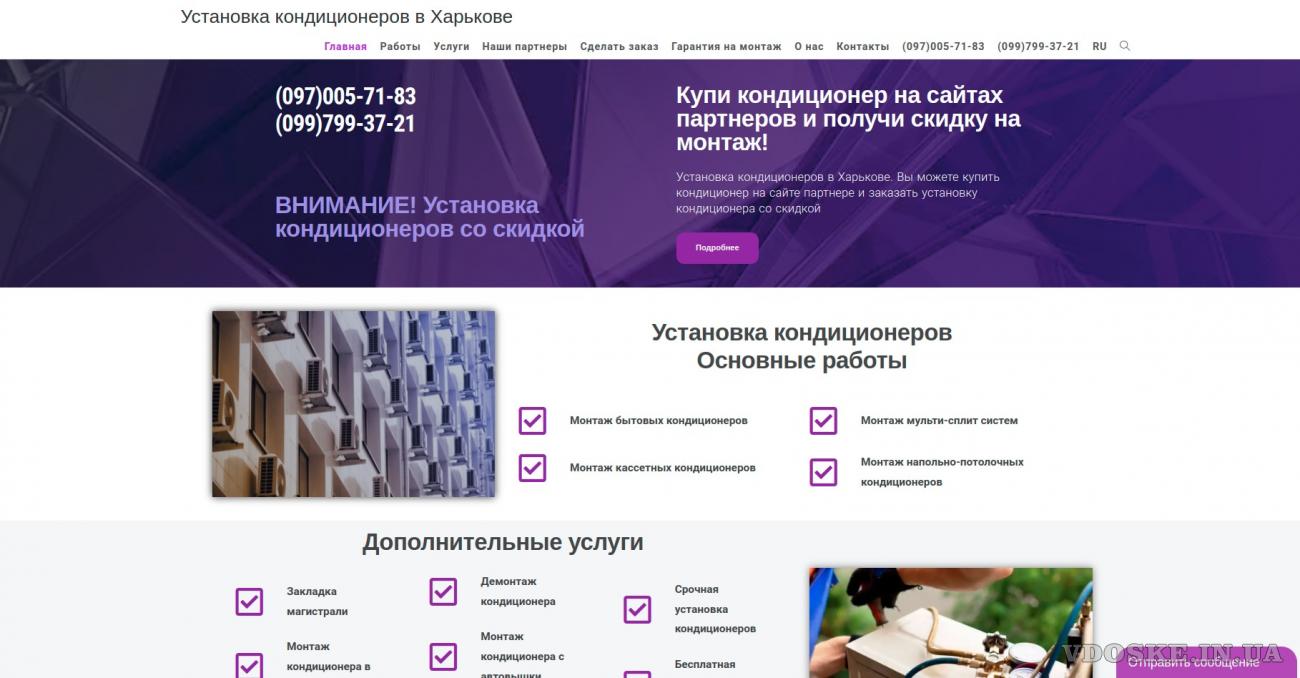Click the Сделать заказ link
The image size is (1300, 678).
tap(619, 46)
